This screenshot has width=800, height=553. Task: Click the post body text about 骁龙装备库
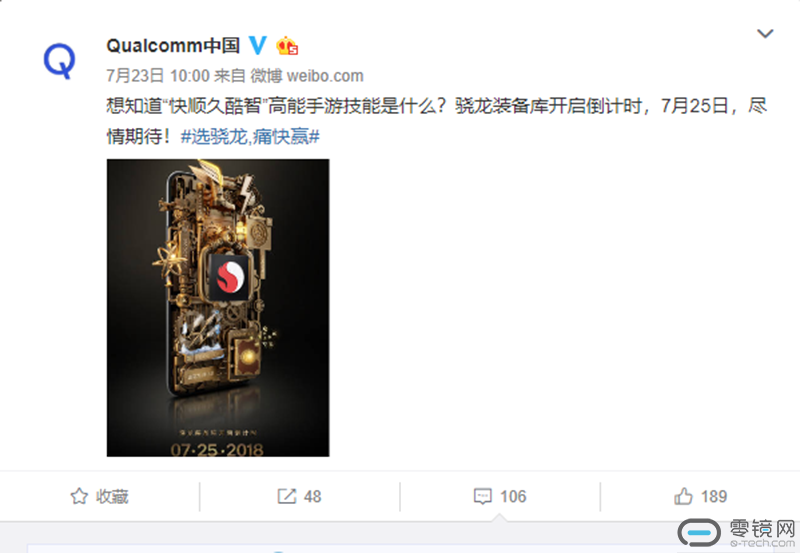coord(437,121)
